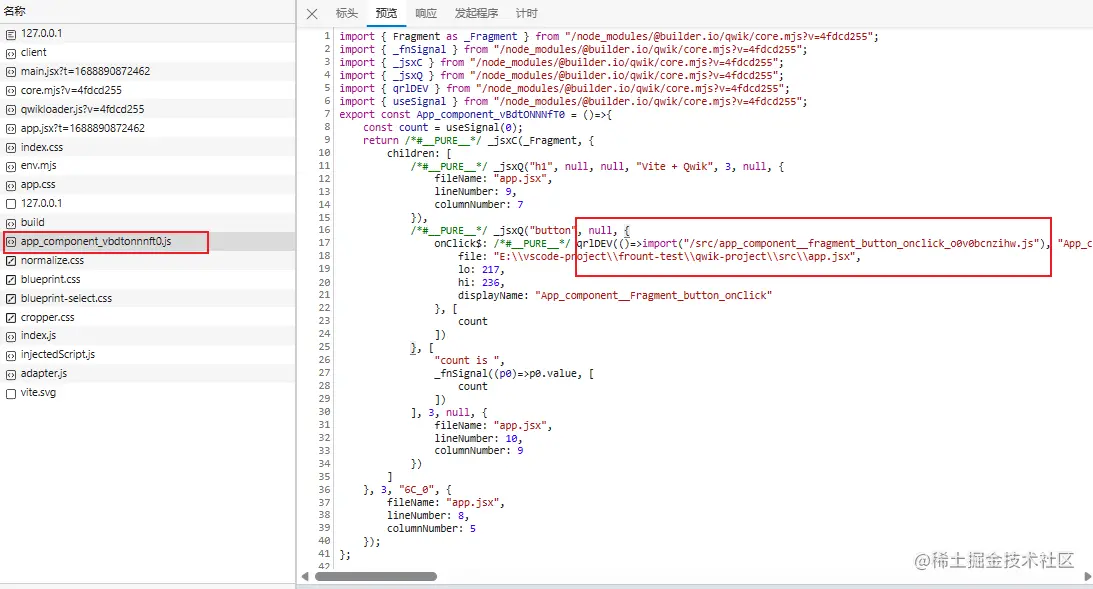
Task: Select the build request row
Action: (x=147, y=222)
